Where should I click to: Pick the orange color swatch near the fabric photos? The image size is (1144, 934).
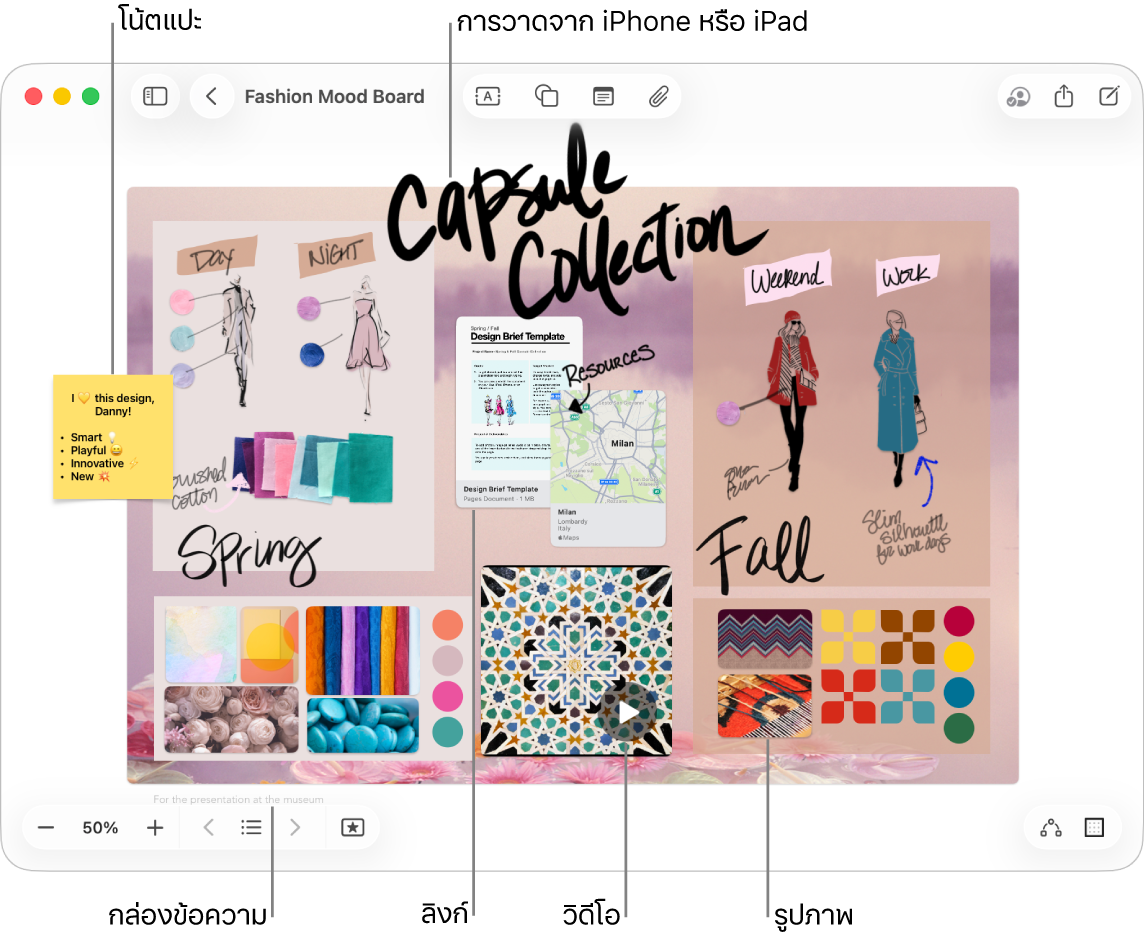tap(448, 624)
